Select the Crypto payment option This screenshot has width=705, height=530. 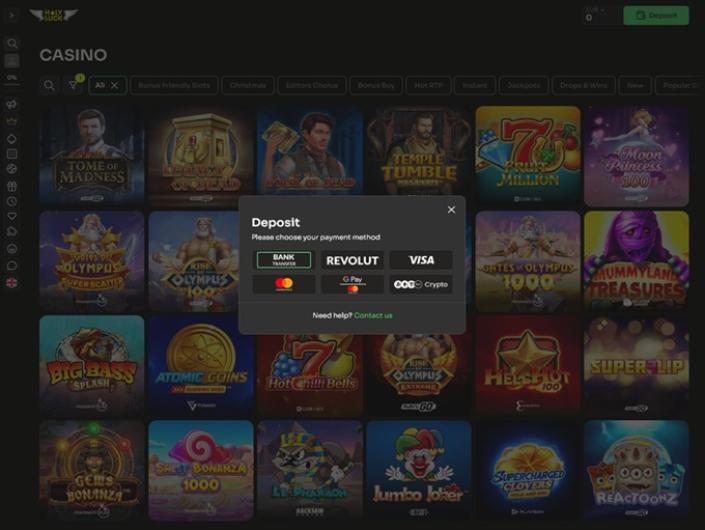pyautogui.click(x=421, y=284)
